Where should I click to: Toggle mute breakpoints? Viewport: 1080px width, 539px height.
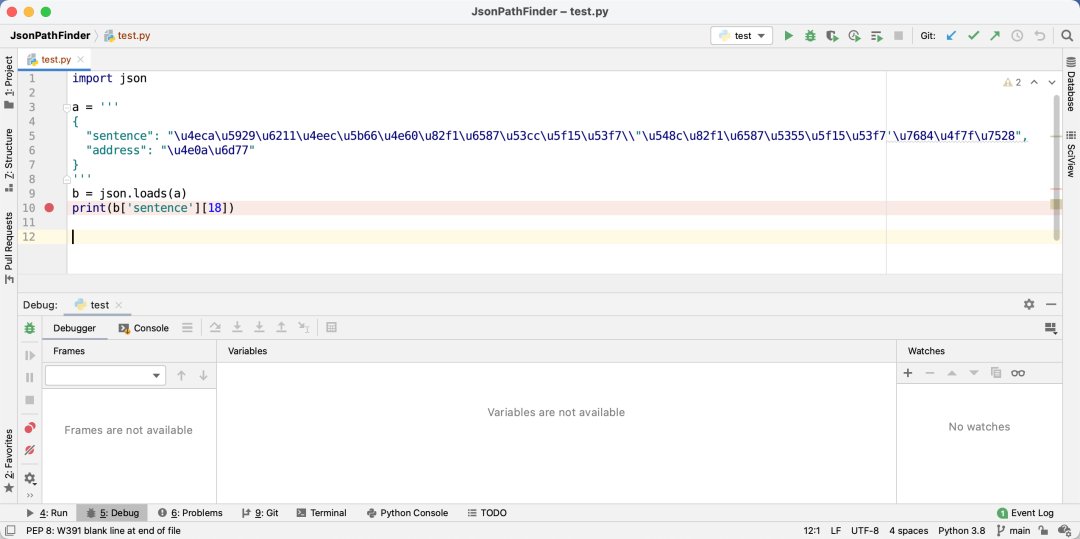pos(30,450)
